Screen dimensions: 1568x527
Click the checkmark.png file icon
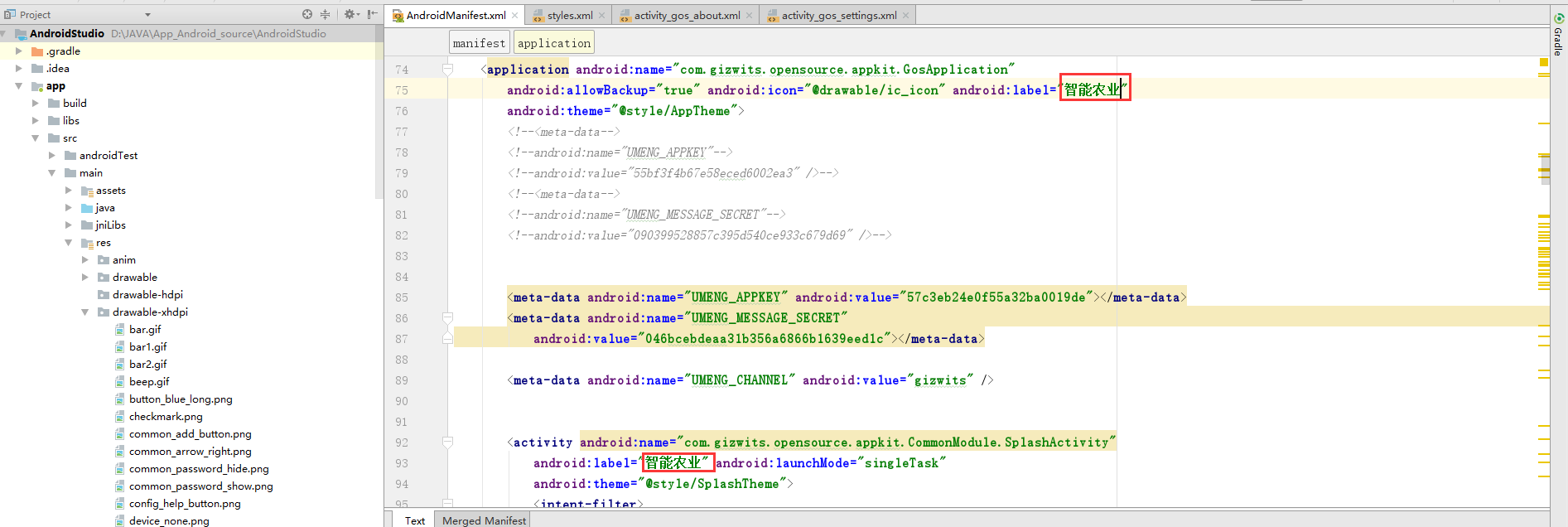tap(120, 417)
